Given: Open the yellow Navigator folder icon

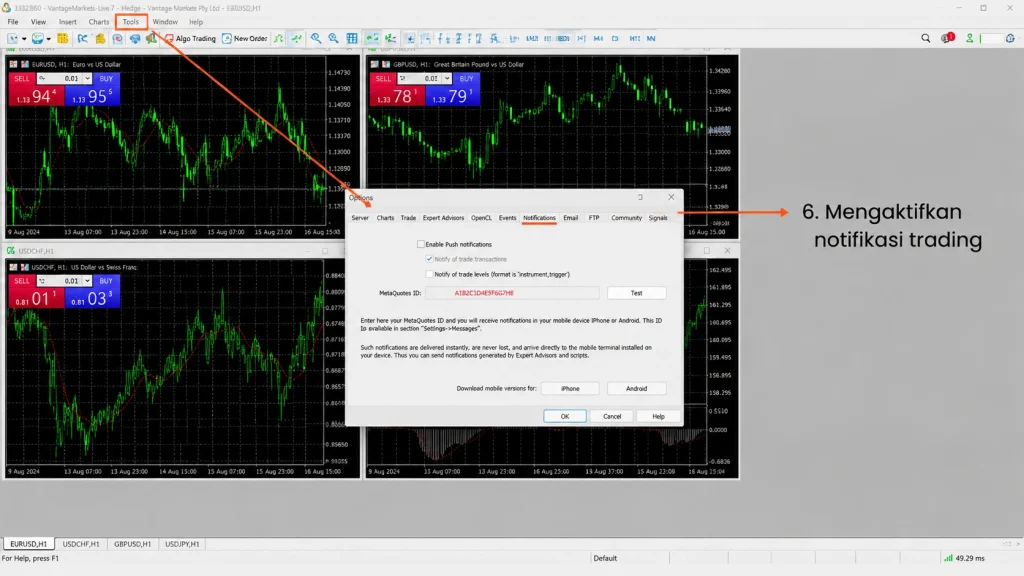Looking at the screenshot, I should (100, 39).
